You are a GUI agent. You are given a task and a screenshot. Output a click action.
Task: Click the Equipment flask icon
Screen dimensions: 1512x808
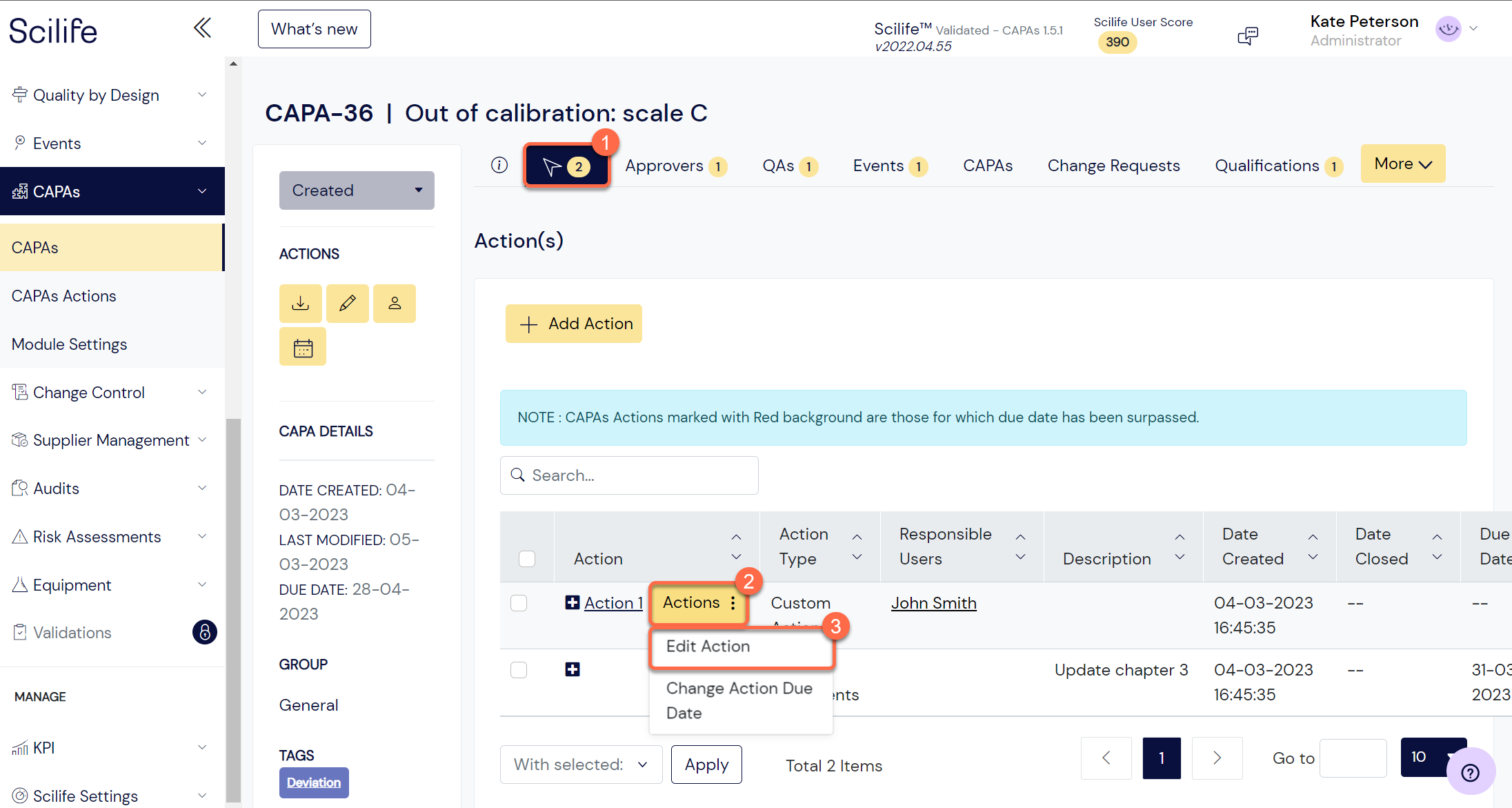tap(20, 584)
